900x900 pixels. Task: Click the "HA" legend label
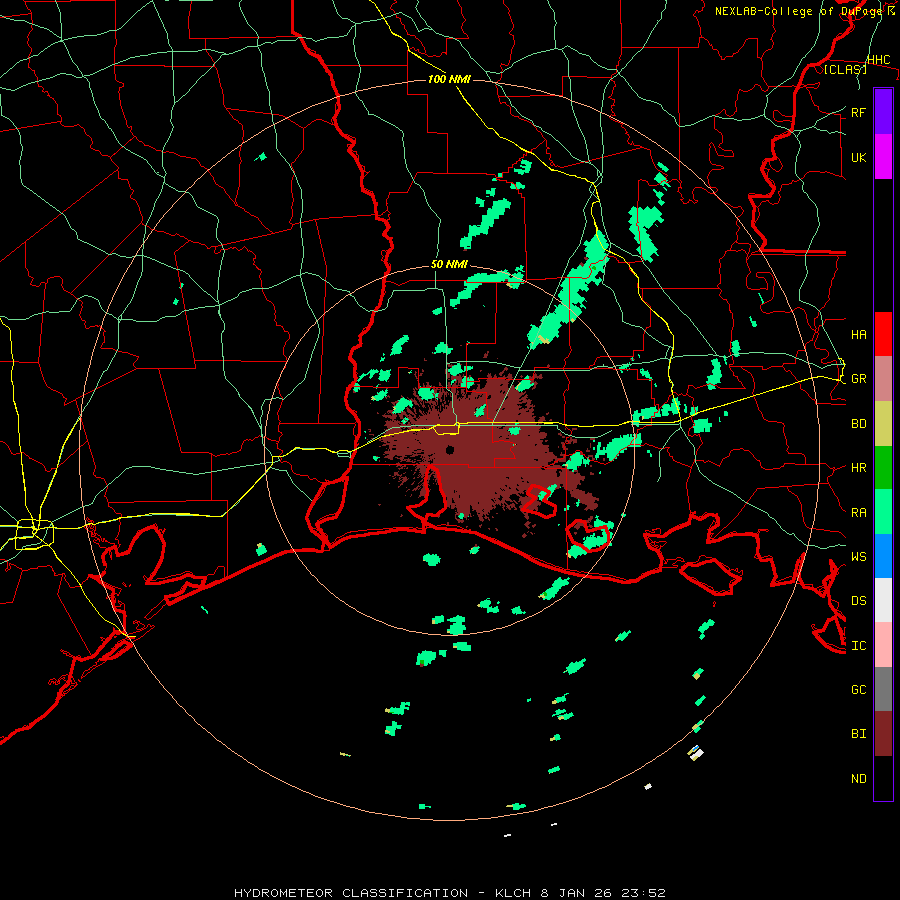(858, 334)
